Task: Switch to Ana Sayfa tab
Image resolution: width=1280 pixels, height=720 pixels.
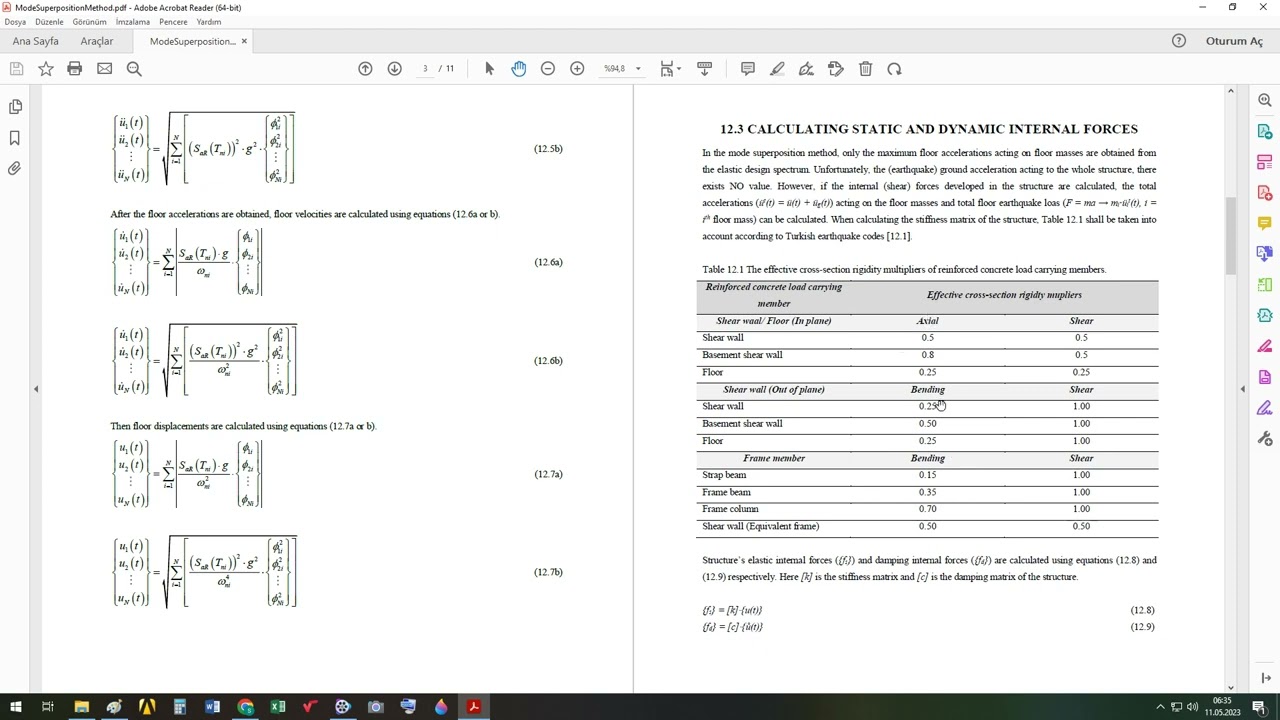Action: click(36, 41)
